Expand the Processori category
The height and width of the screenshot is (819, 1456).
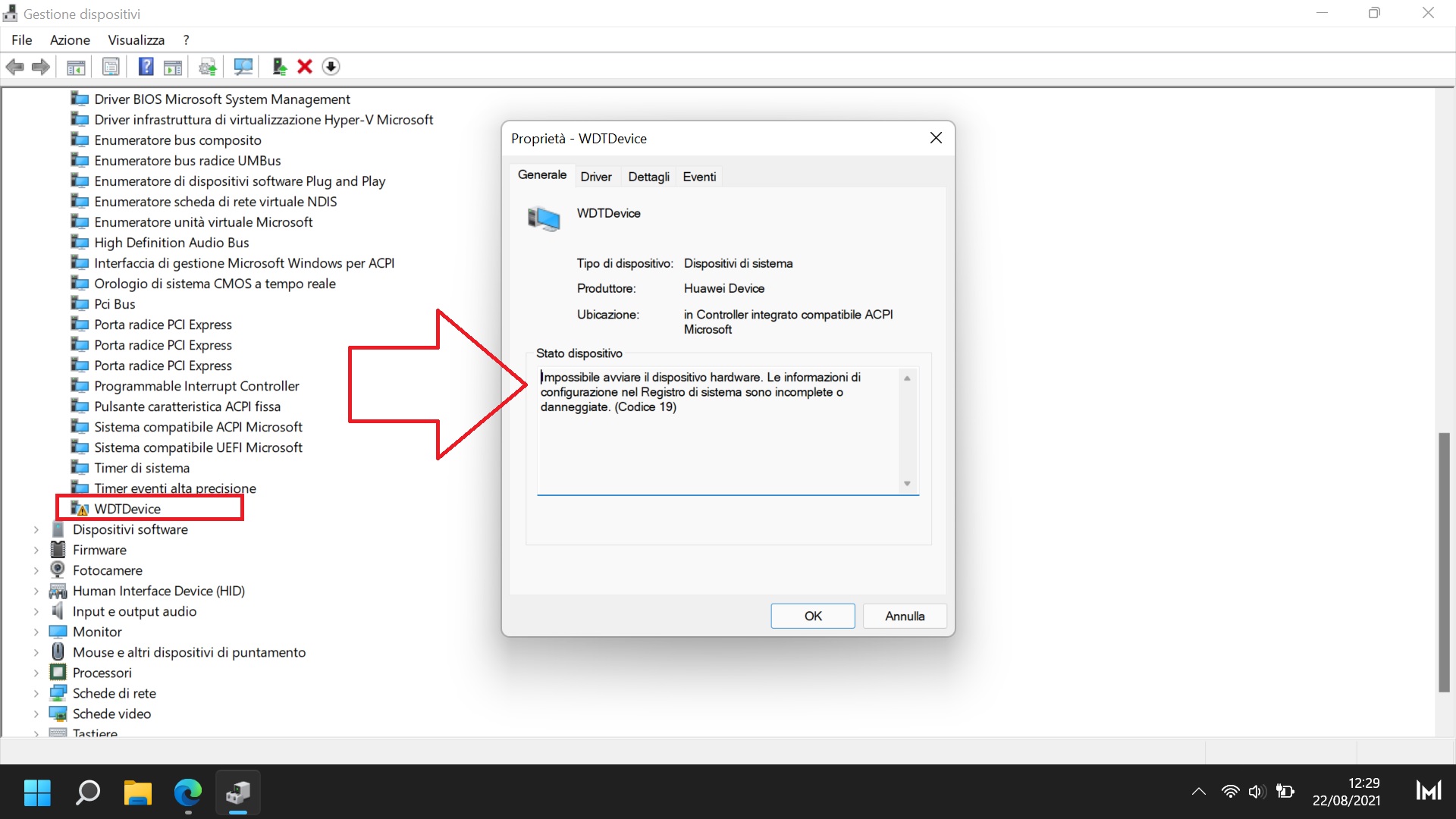36,673
